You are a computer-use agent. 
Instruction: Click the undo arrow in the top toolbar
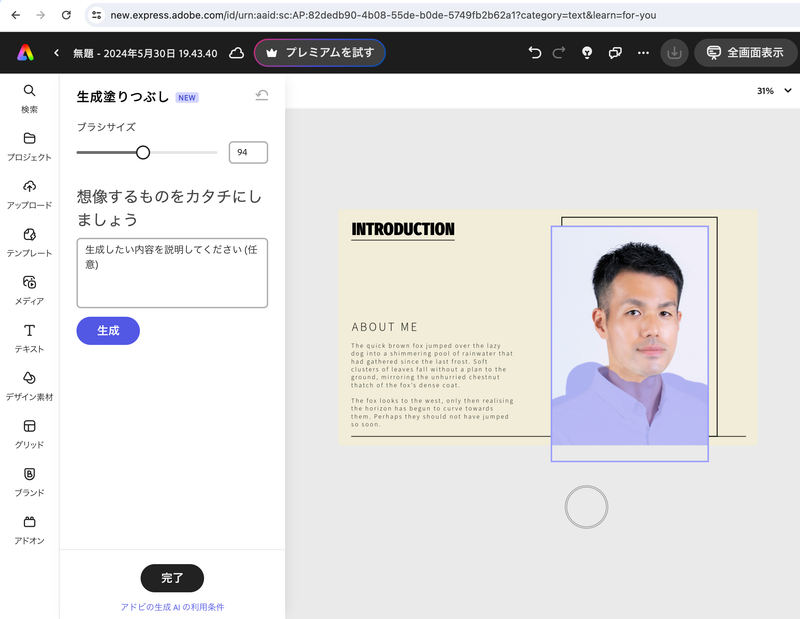point(535,52)
